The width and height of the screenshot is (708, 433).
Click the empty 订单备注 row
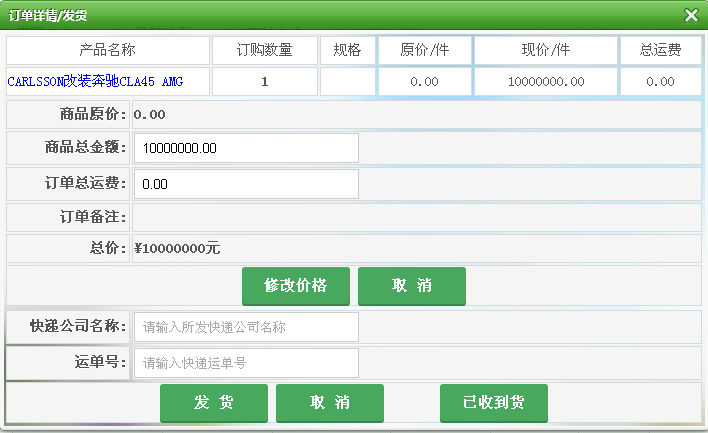(416, 217)
